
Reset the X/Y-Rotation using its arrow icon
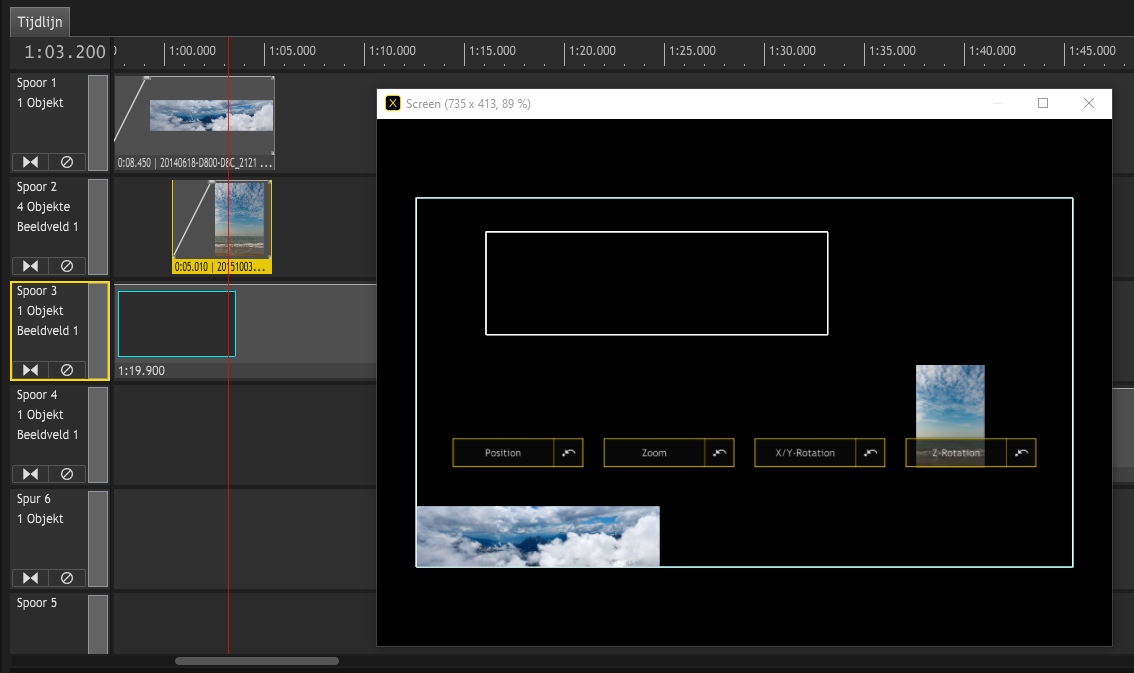871,453
